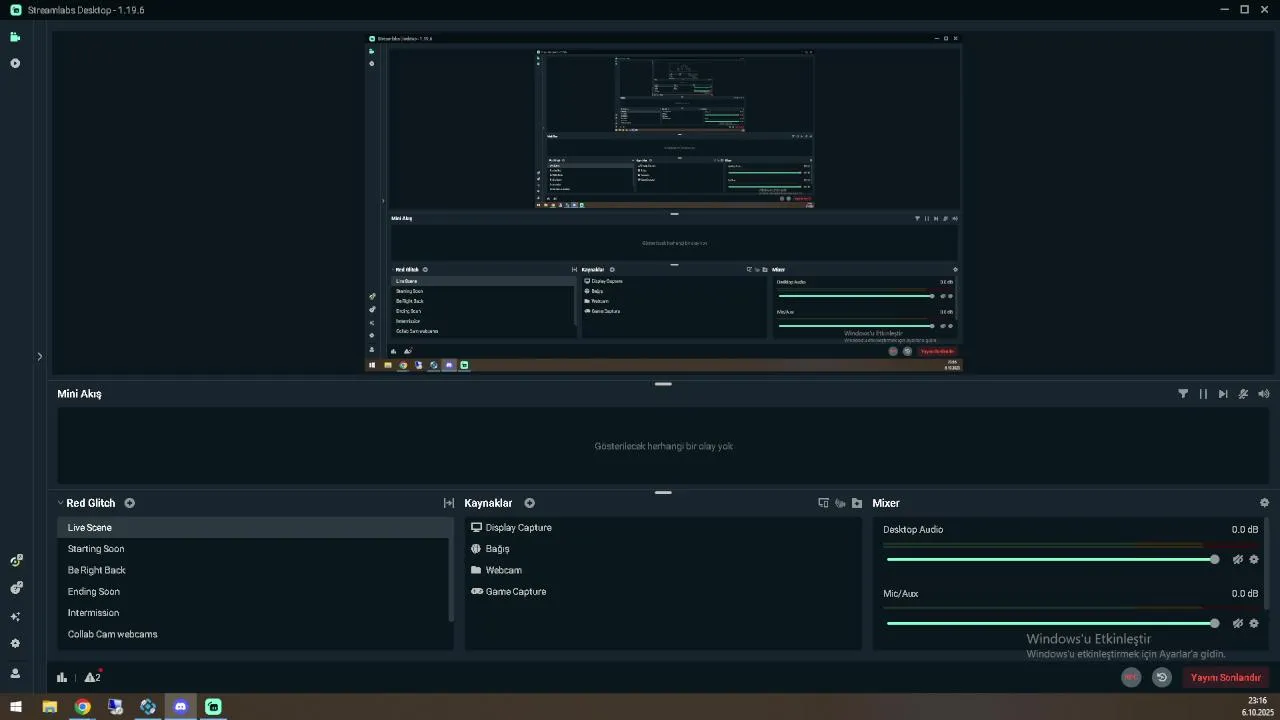Select the Game Capture source
1280x720 pixels.
click(663, 592)
